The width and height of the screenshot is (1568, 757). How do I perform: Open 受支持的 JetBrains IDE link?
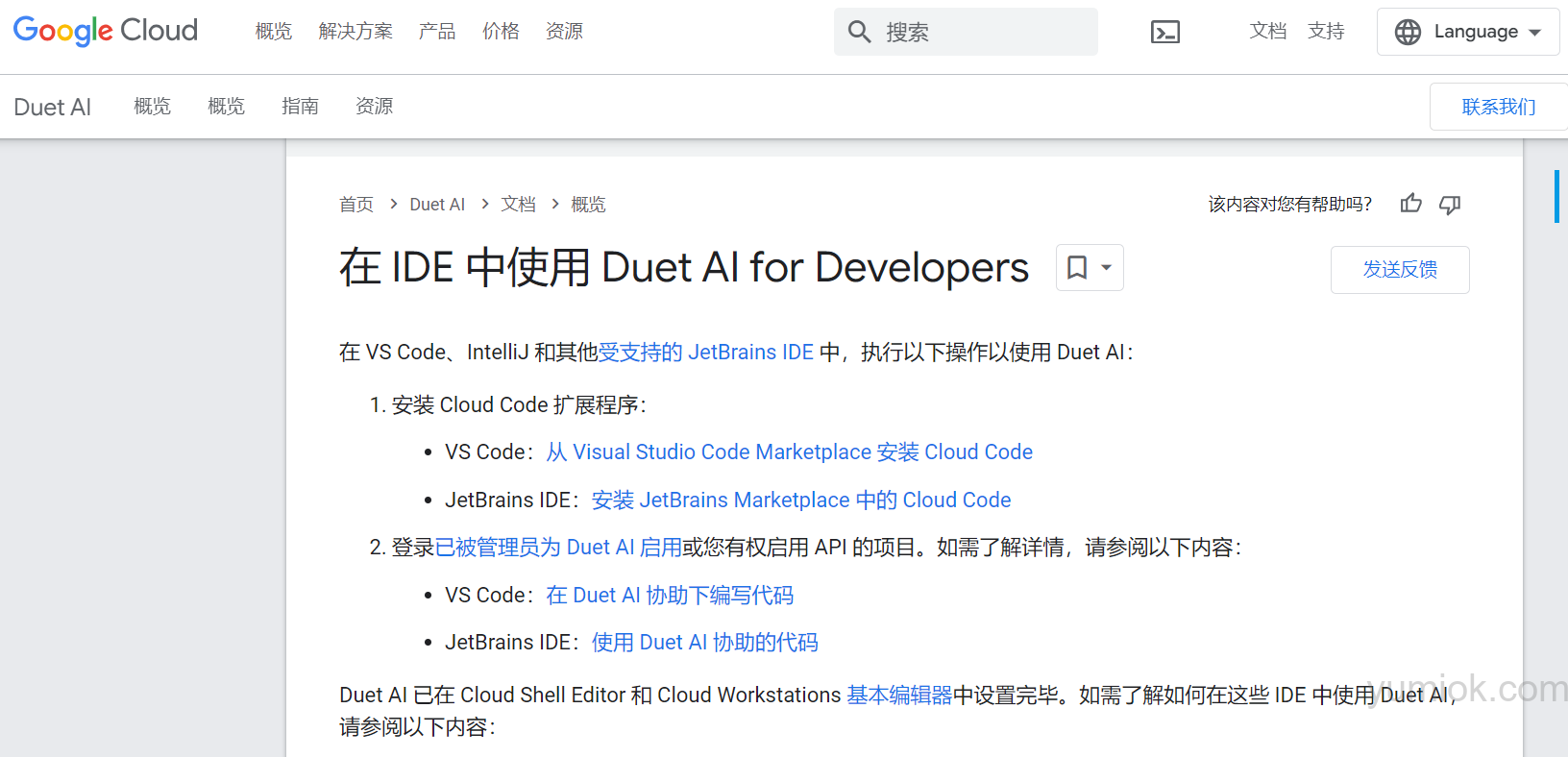click(x=706, y=353)
